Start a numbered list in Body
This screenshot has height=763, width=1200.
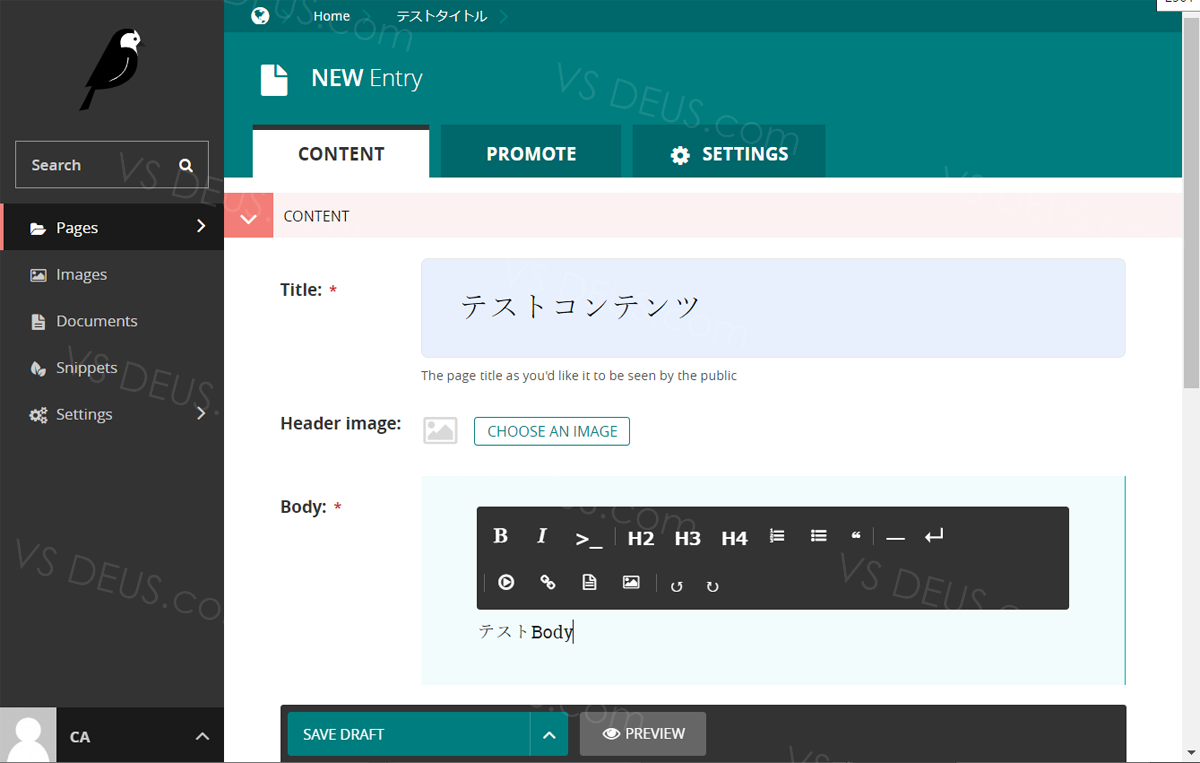777,536
